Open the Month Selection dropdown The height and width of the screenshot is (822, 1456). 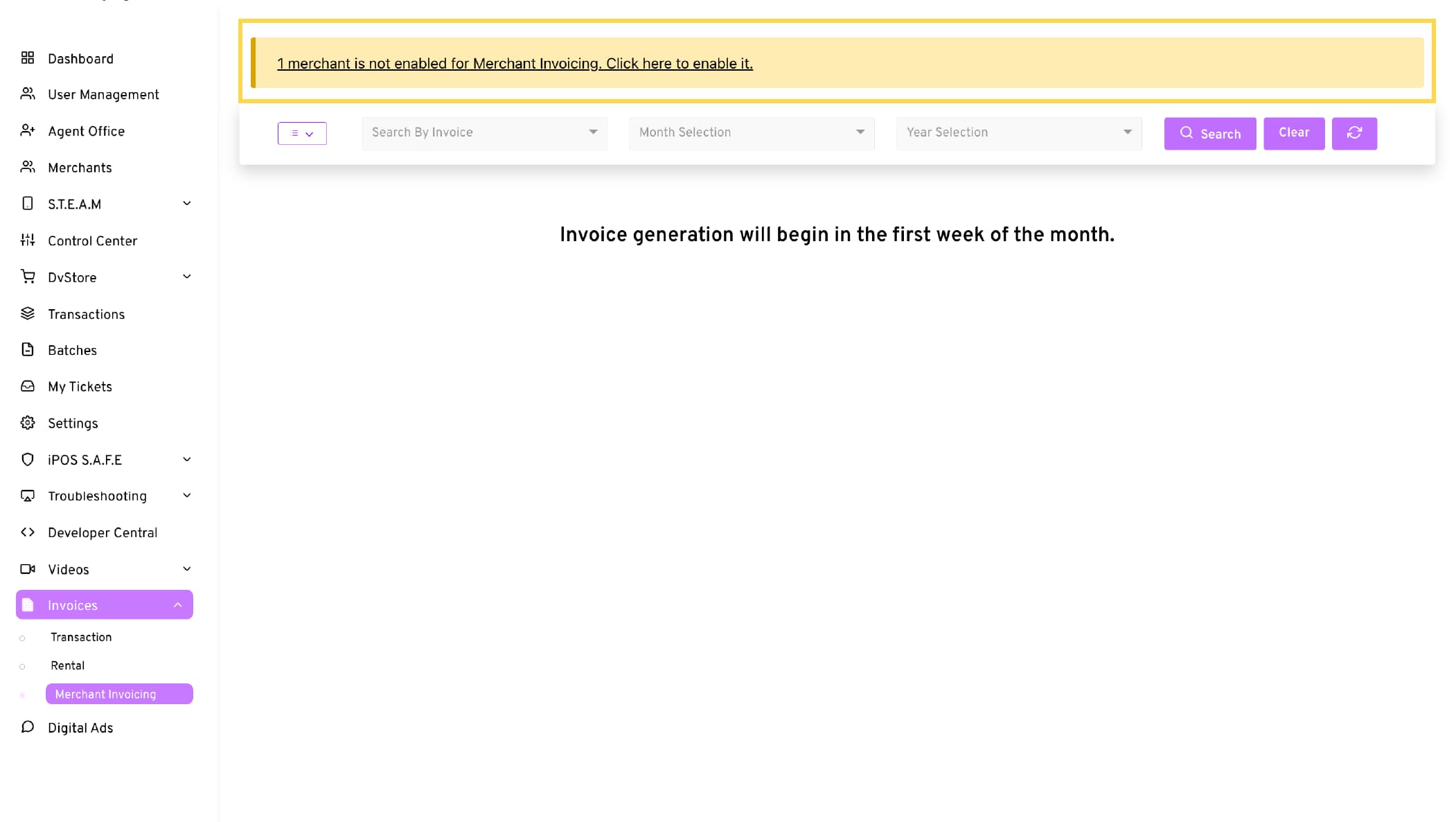point(751,133)
